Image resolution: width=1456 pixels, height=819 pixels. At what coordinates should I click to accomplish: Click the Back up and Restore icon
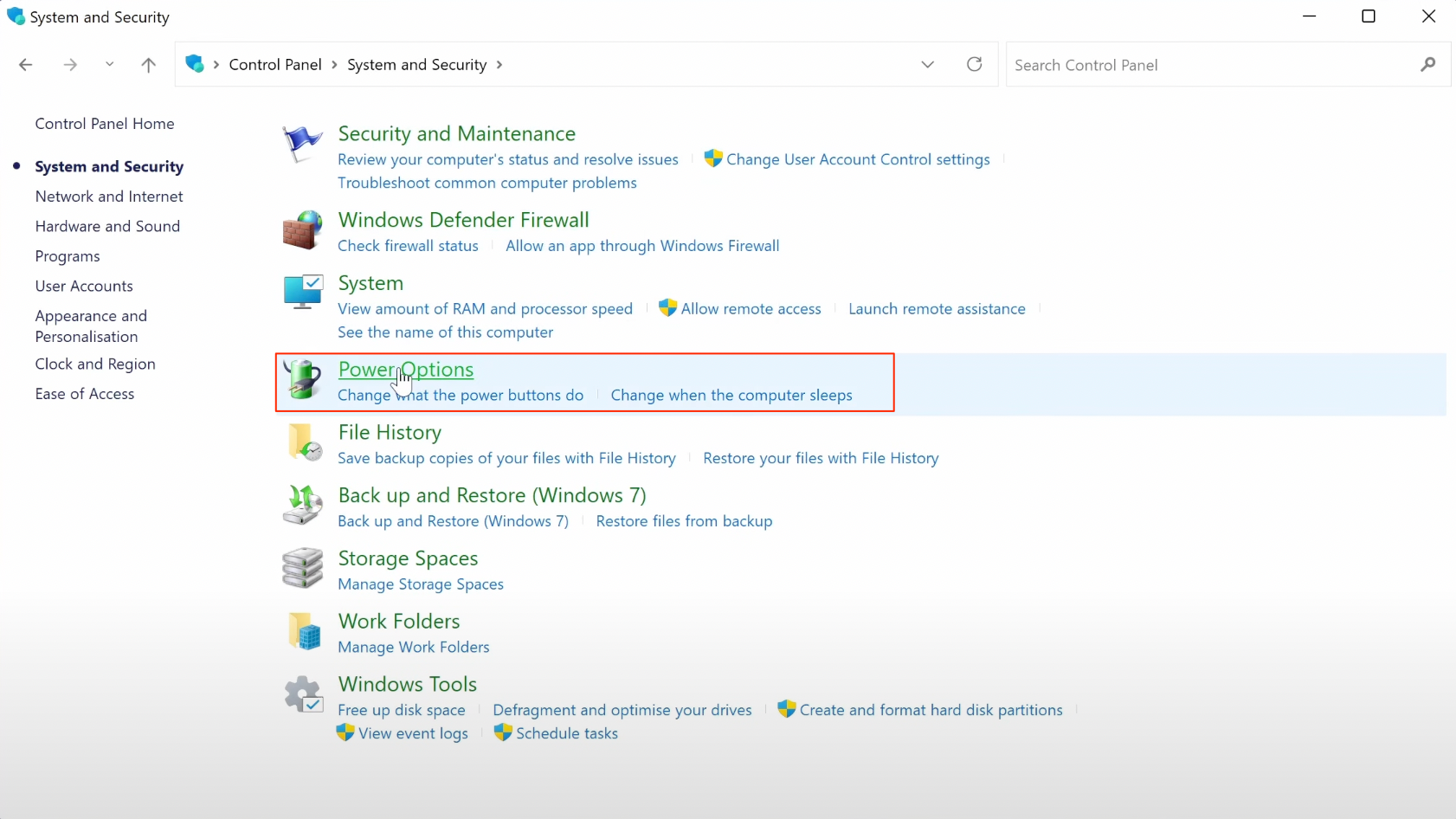303,506
